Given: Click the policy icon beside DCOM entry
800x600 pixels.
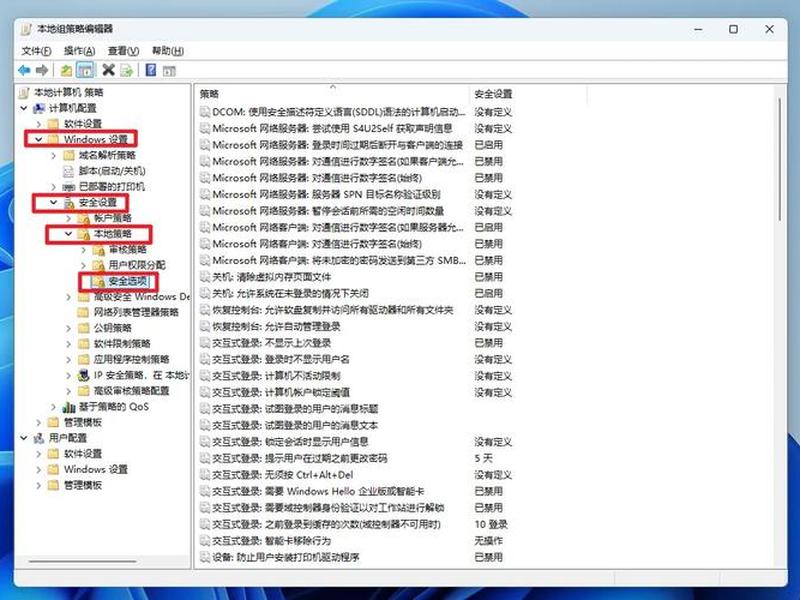Looking at the screenshot, I should pyautogui.click(x=205, y=112).
